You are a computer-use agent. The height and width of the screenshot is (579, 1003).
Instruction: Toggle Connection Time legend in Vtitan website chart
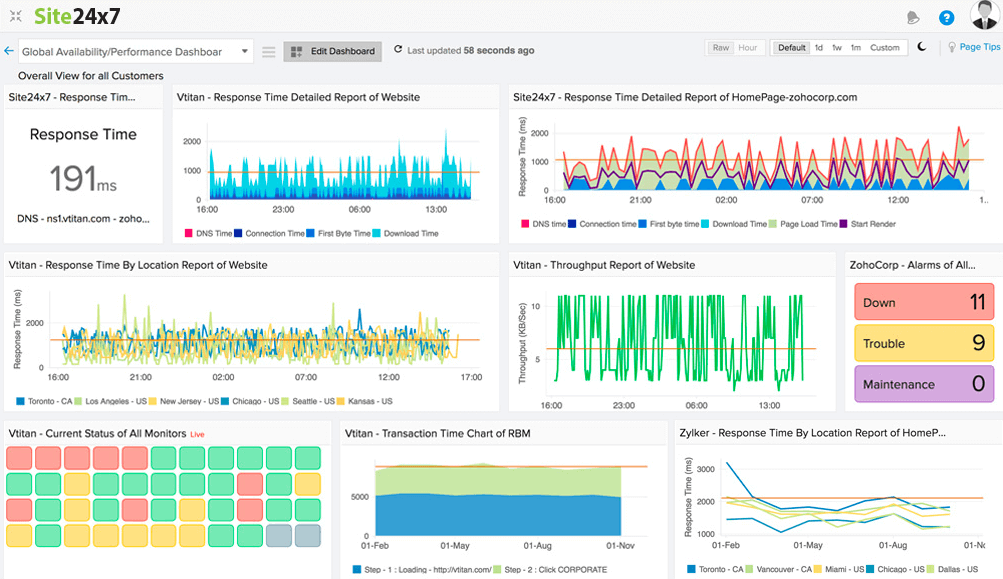(269, 234)
